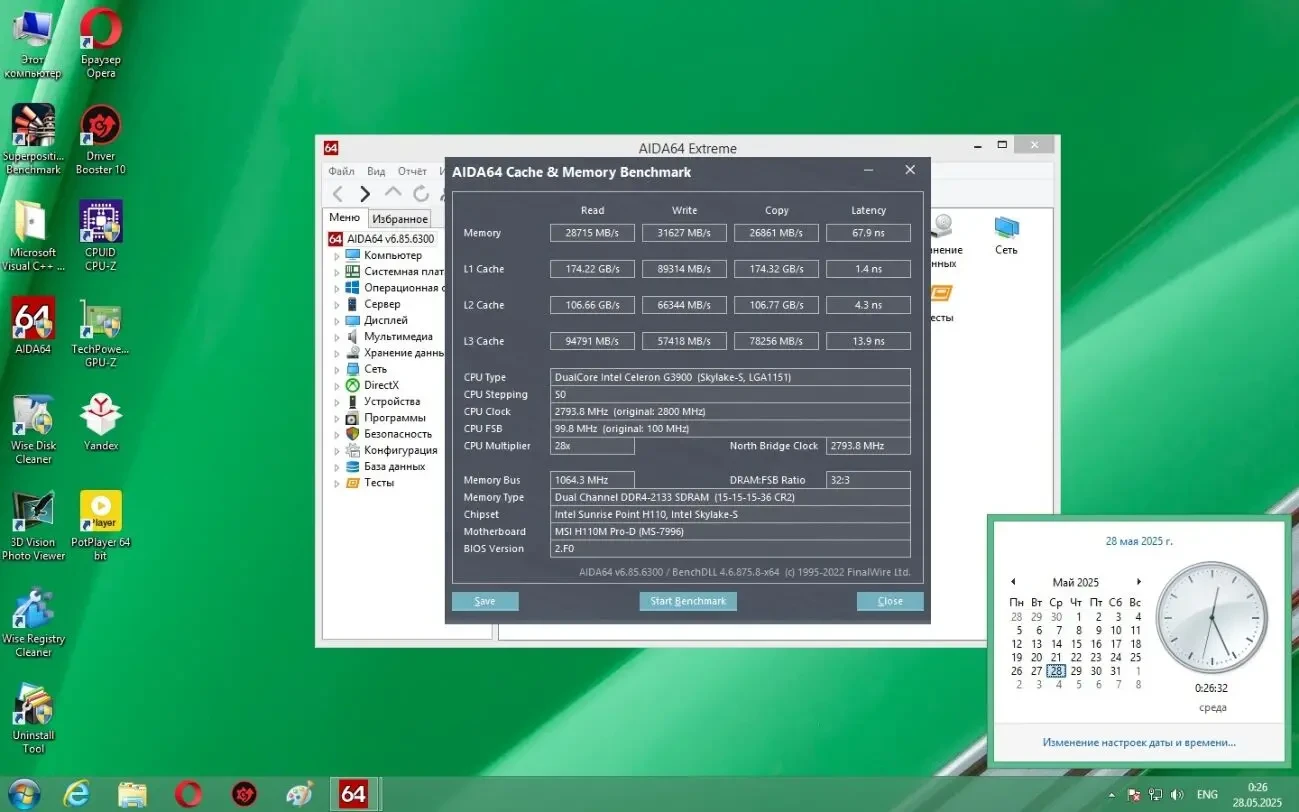
Task: Open the Файл menu in AIDA64
Action: (340, 171)
